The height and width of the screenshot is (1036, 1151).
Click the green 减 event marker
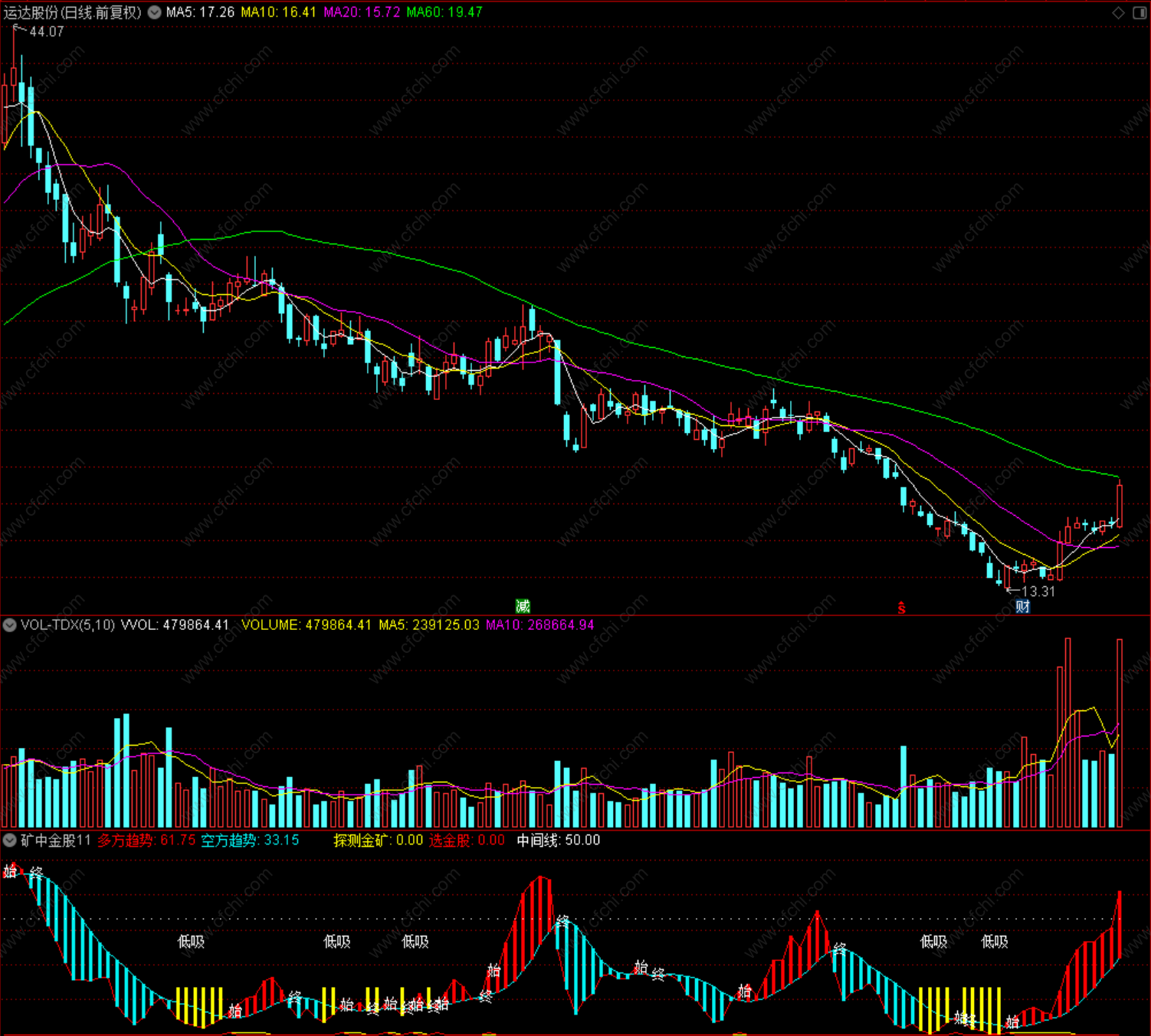coord(523,606)
